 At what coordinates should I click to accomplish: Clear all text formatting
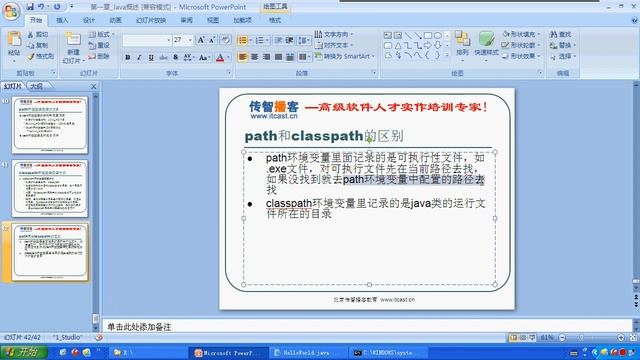click(225, 40)
